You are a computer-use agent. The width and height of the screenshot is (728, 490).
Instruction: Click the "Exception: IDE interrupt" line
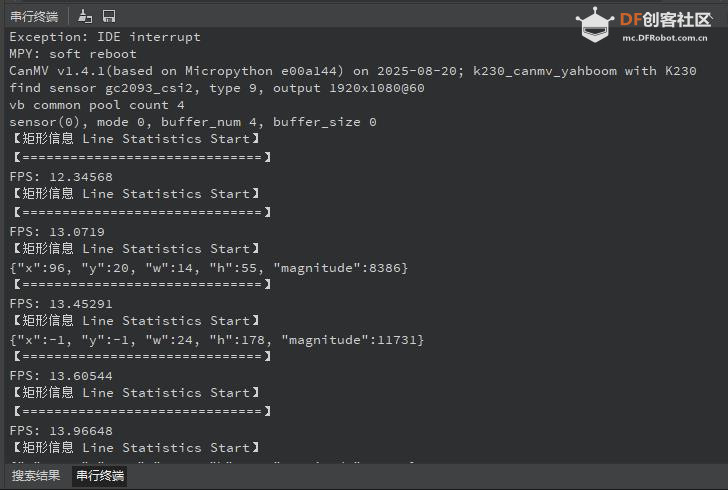point(105,37)
